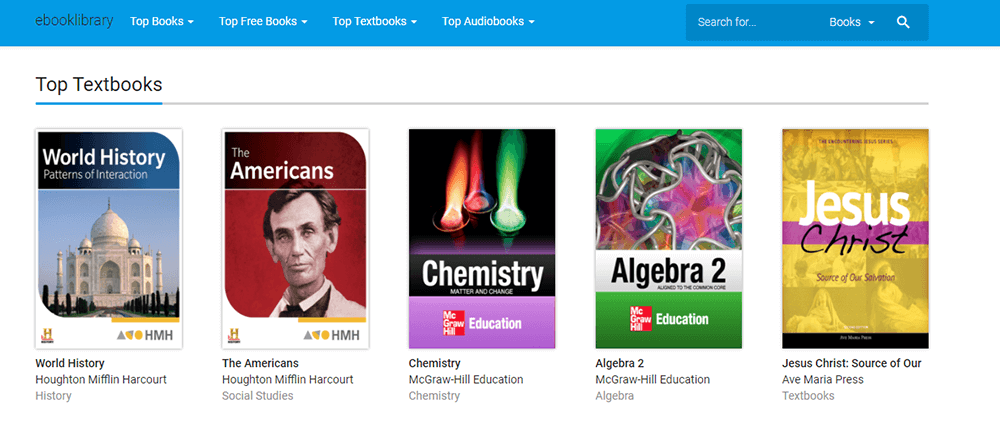
Task: Open the Books search category selector
Action: 851,22
